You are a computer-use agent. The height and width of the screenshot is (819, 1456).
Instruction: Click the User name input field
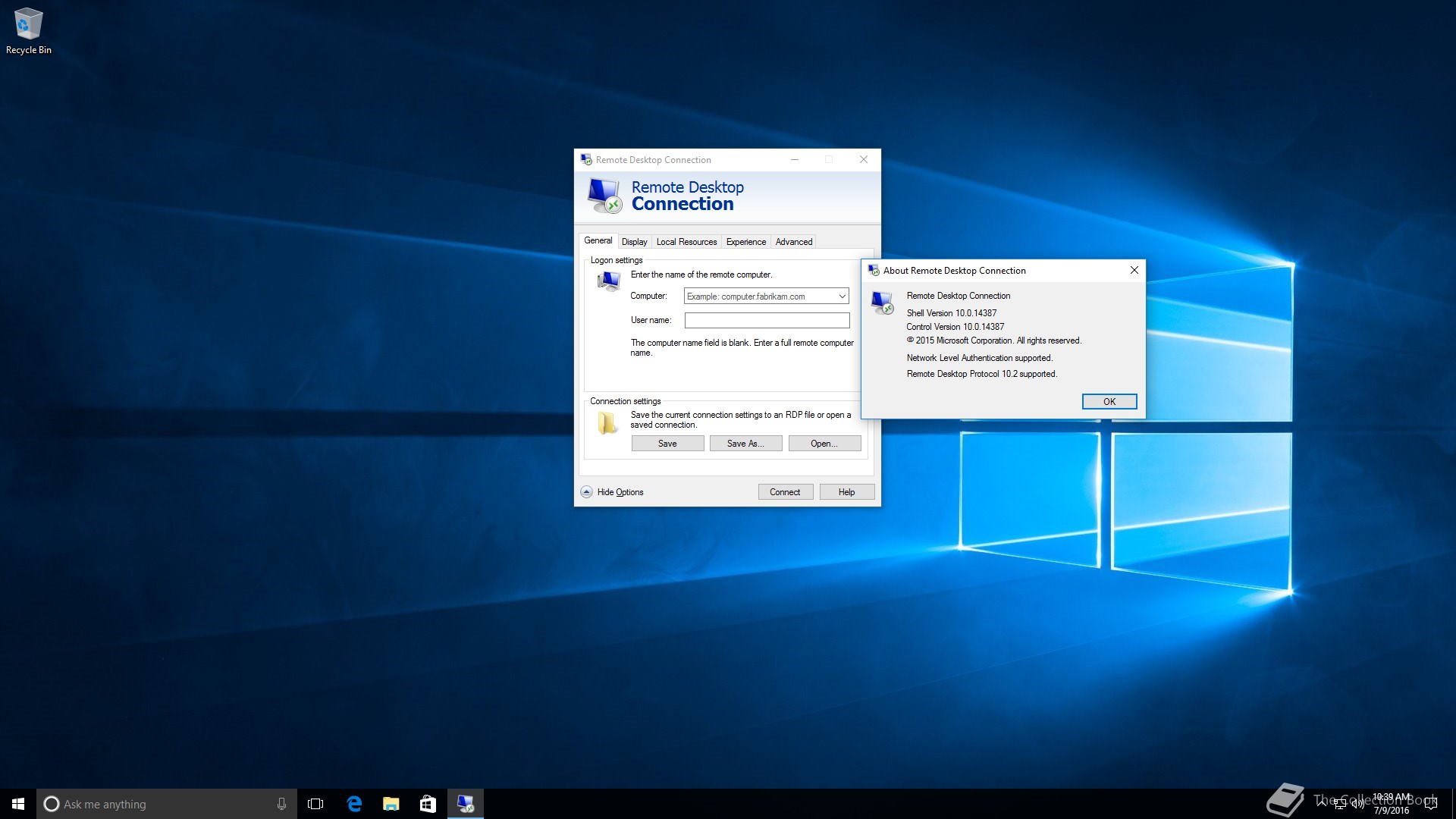(767, 321)
